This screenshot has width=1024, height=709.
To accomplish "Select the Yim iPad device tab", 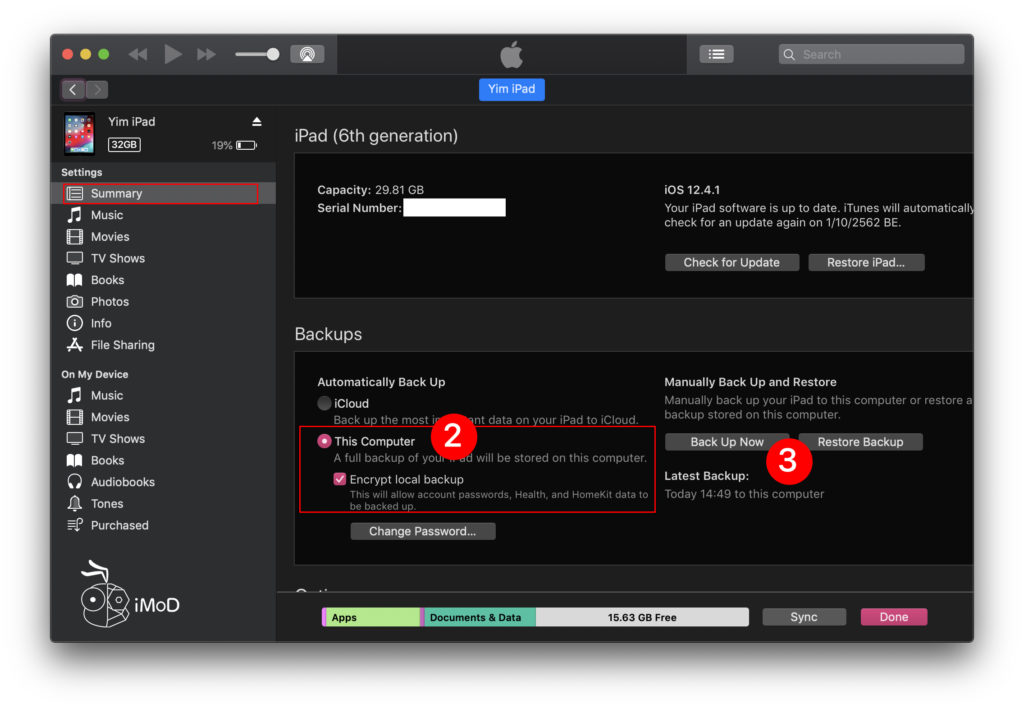I will click(511, 89).
